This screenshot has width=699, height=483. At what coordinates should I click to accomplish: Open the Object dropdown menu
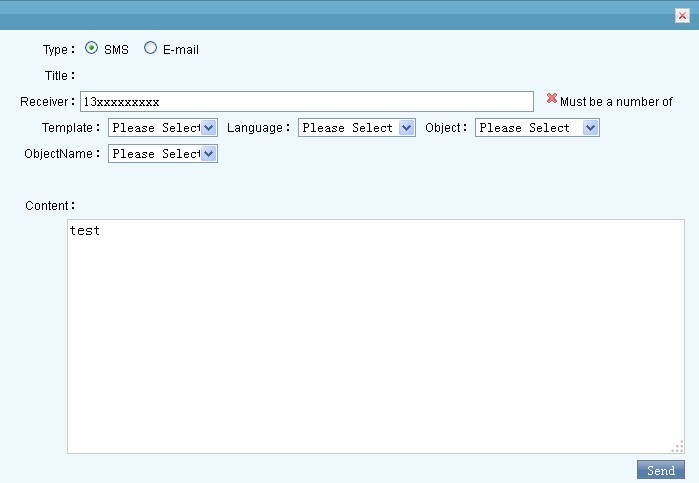(537, 128)
